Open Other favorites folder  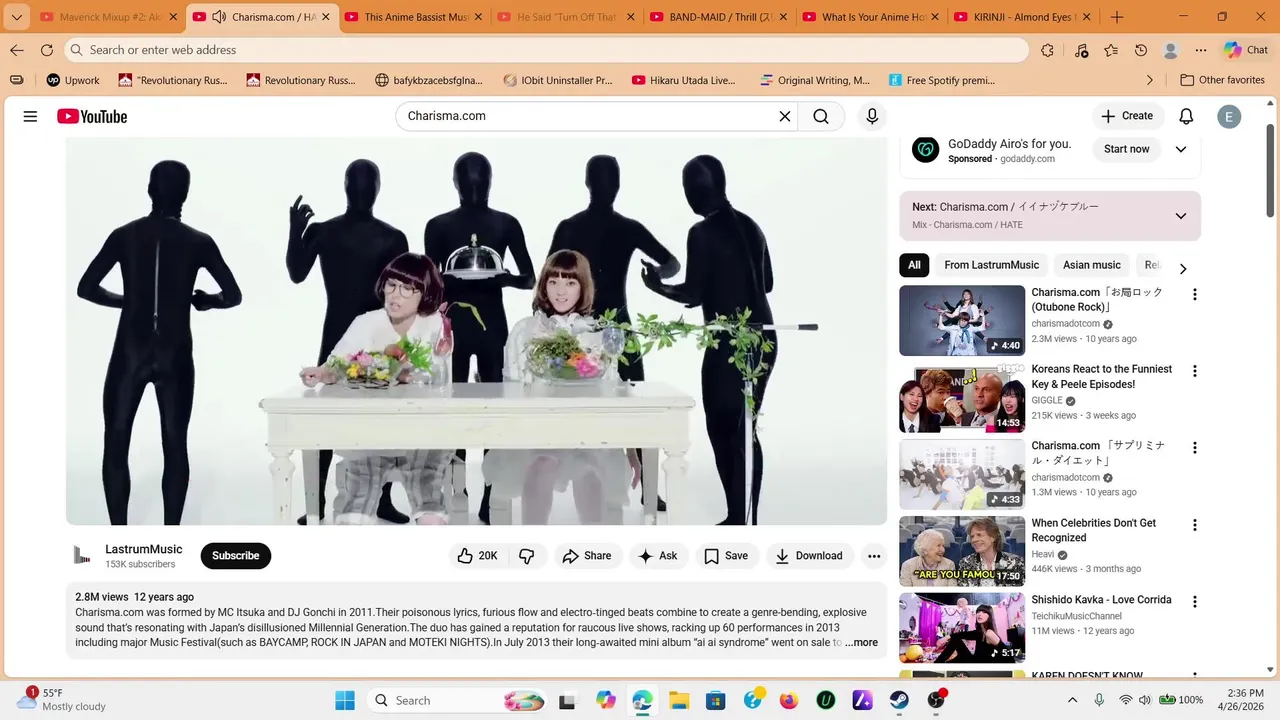(1222, 80)
